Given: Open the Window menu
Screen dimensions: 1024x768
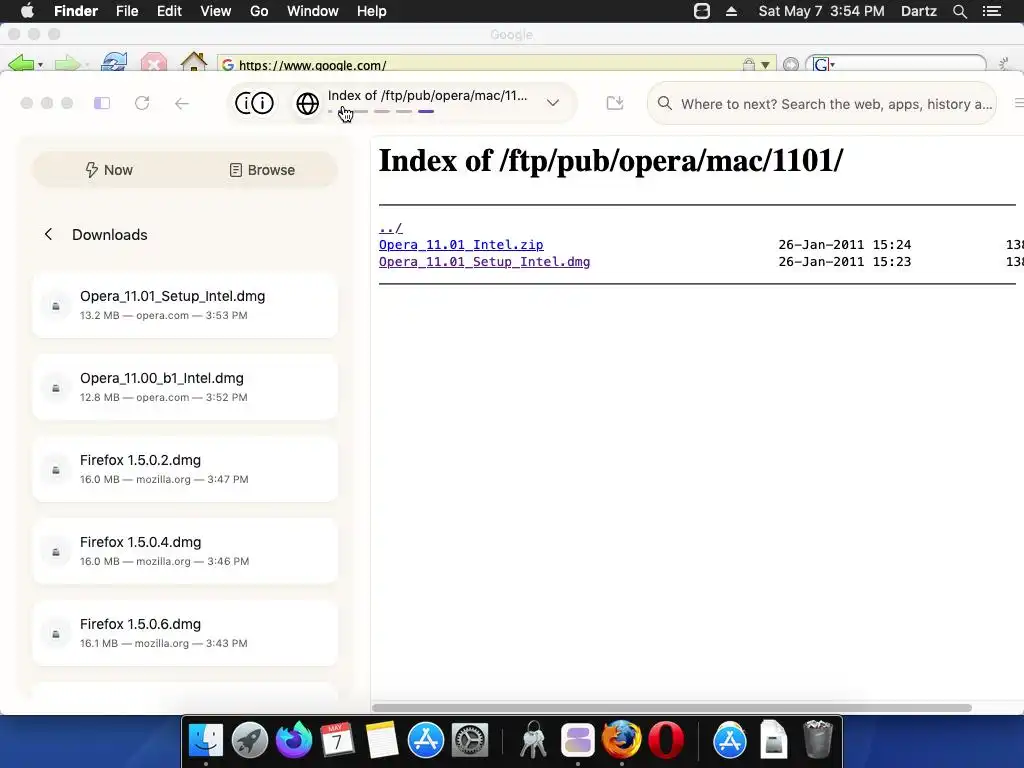Looking at the screenshot, I should pos(313,11).
